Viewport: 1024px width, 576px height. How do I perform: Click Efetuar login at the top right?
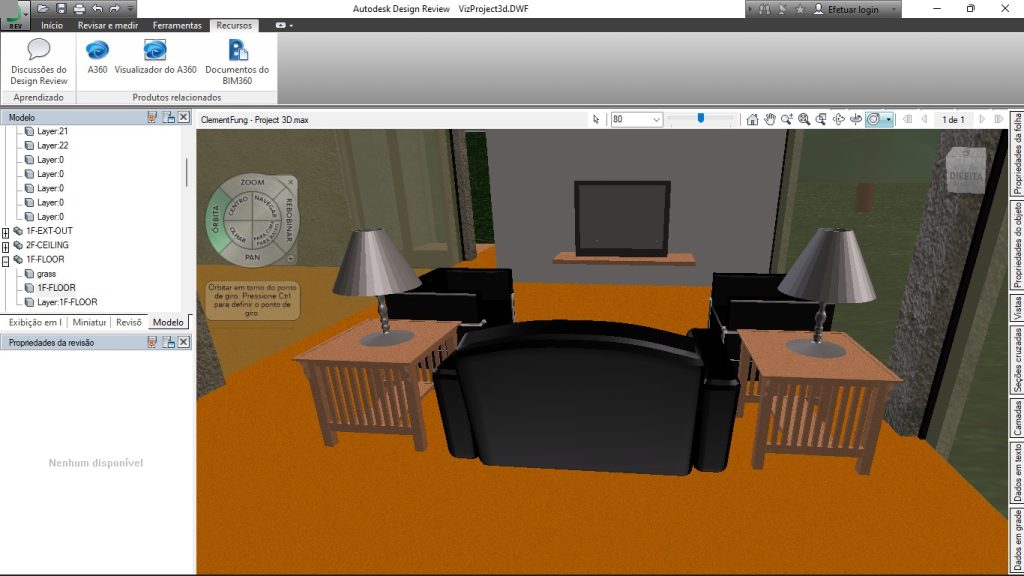click(855, 8)
